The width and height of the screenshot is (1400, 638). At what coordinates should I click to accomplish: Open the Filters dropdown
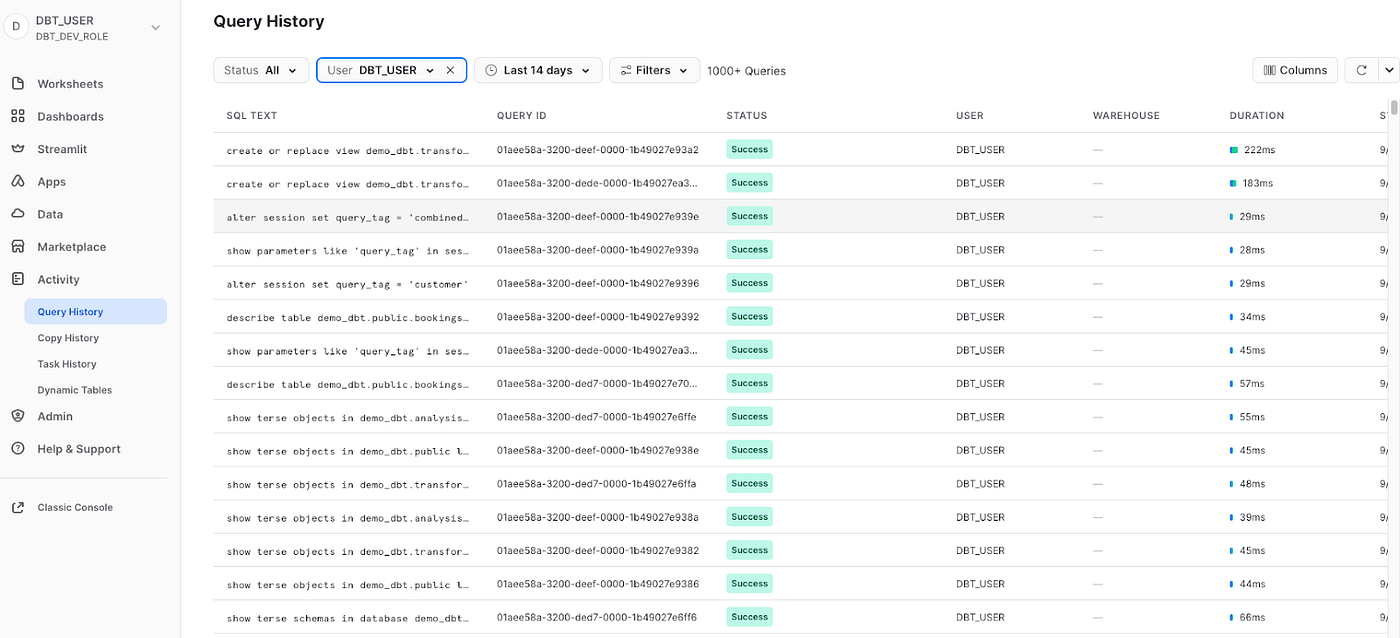(654, 70)
